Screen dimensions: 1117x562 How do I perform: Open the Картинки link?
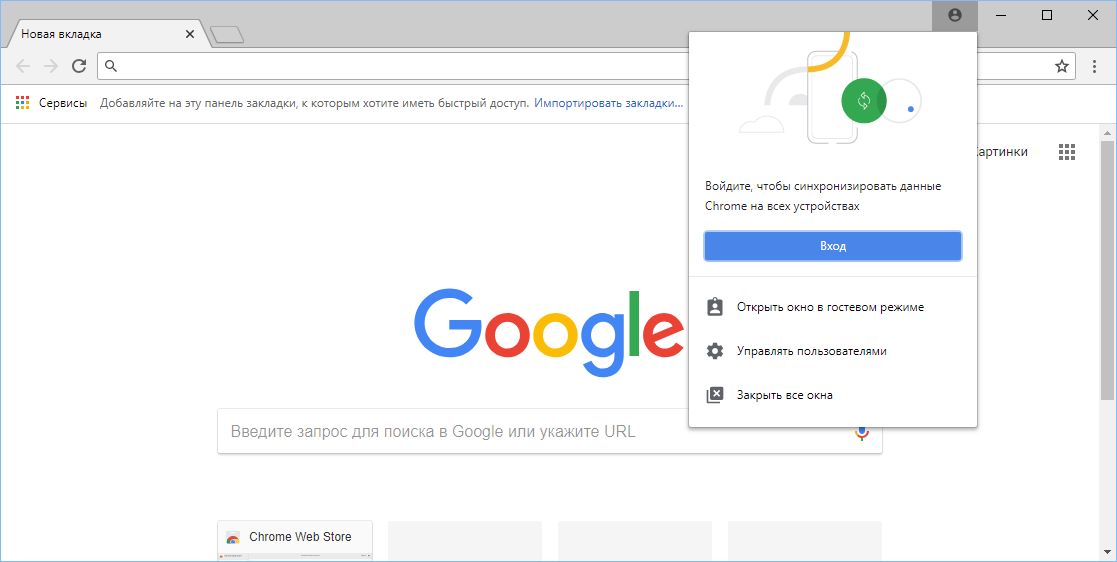tap(1002, 152)
